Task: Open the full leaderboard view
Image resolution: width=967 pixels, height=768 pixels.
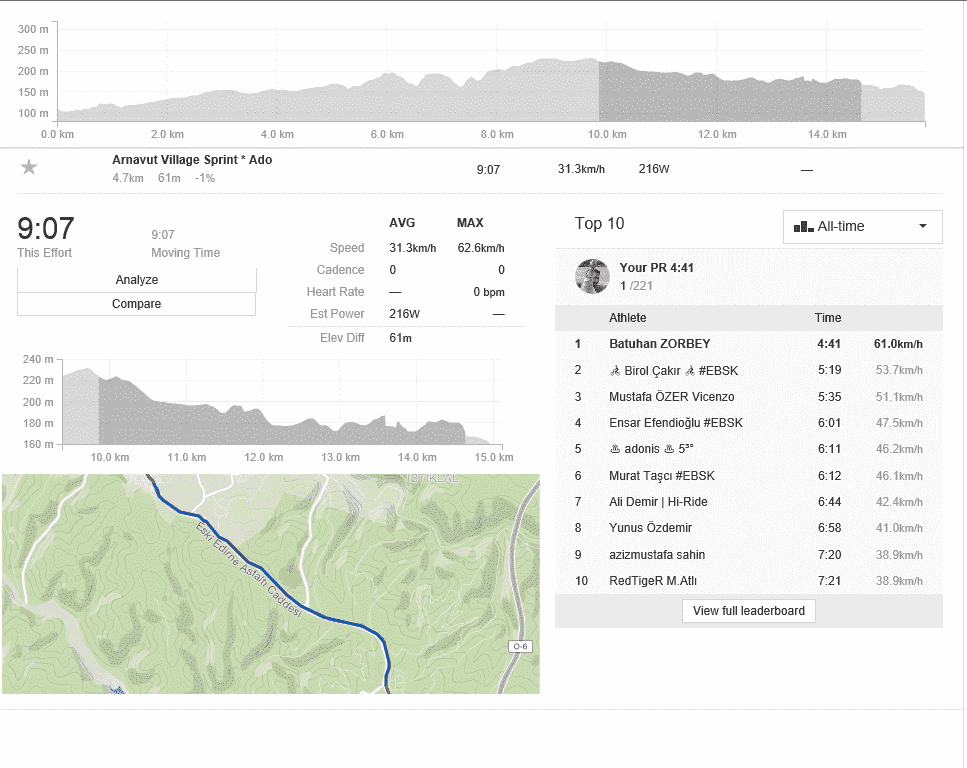Action: pos(749,611)
